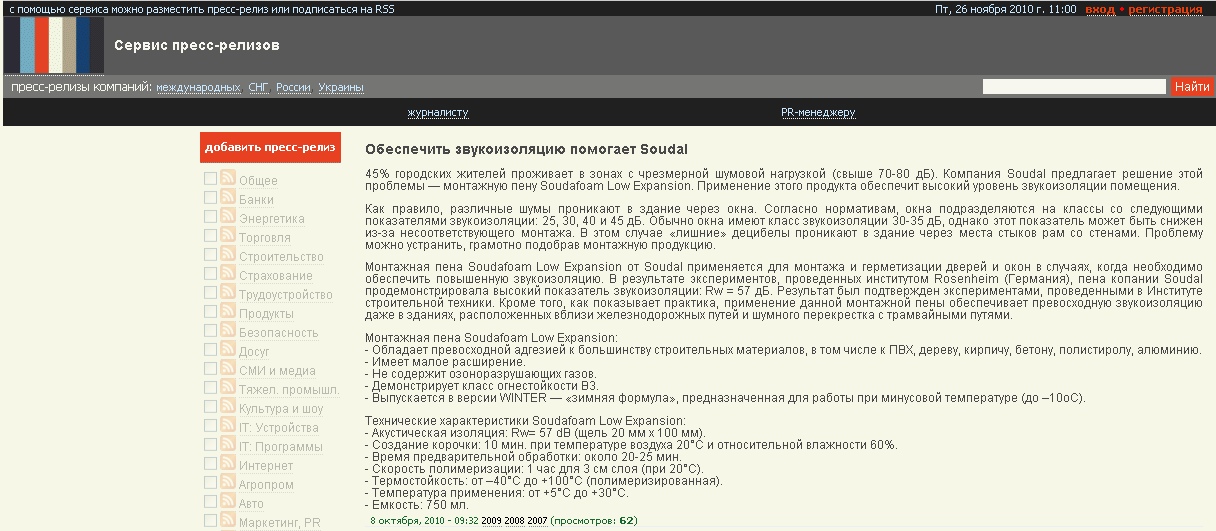This screenshot has height=531, width=1216.
Task: Tick the Трудоустройство category checkbox
Action: 210,293
